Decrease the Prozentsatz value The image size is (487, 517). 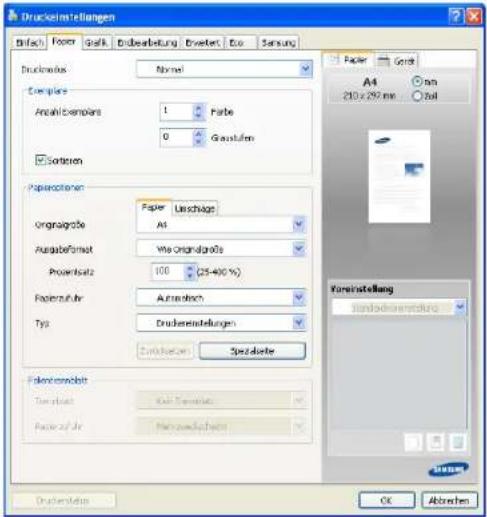[x=190, y=276]
